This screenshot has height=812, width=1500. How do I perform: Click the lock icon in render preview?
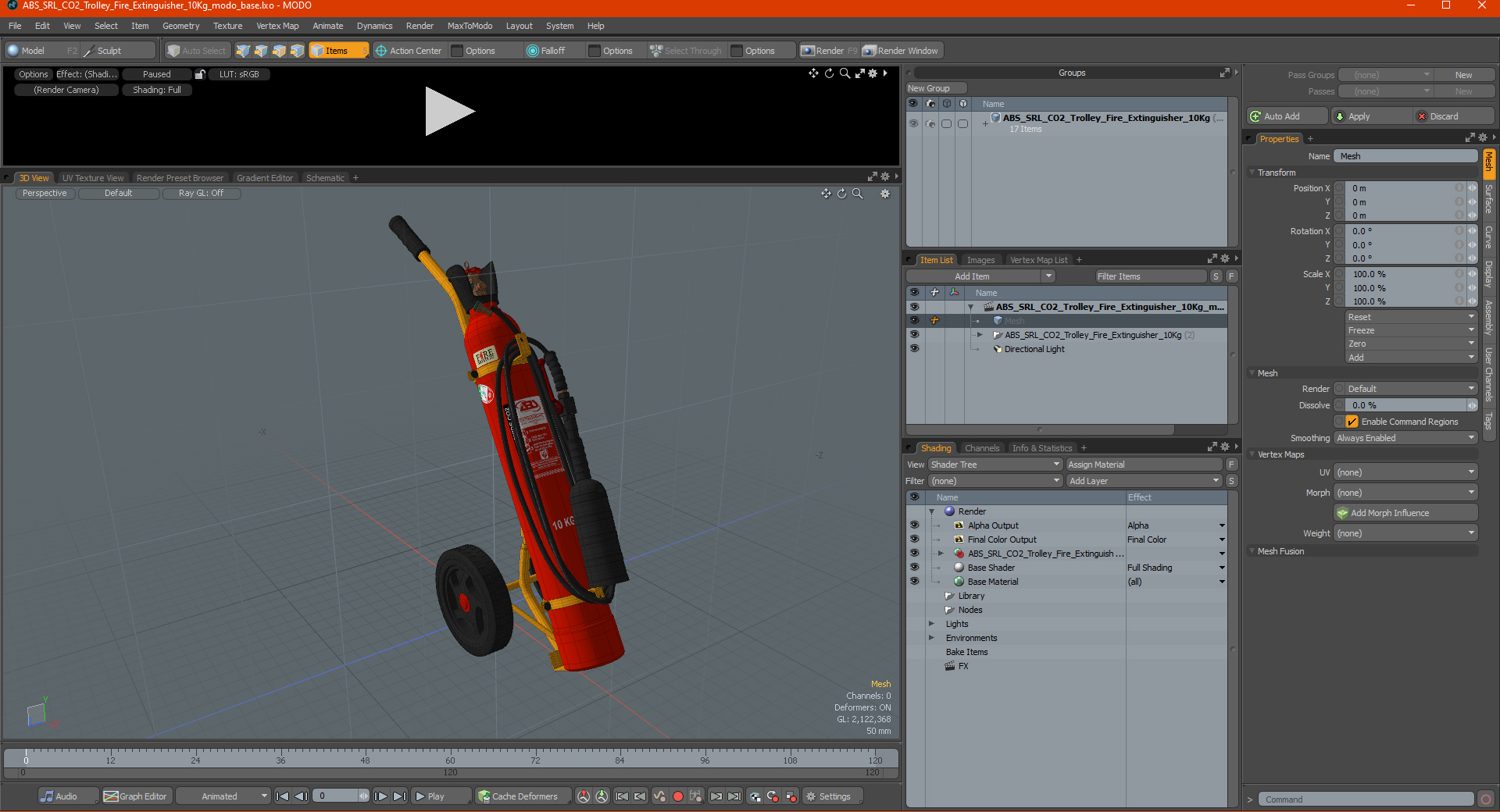pyautogui.click(x=200, y=74)
